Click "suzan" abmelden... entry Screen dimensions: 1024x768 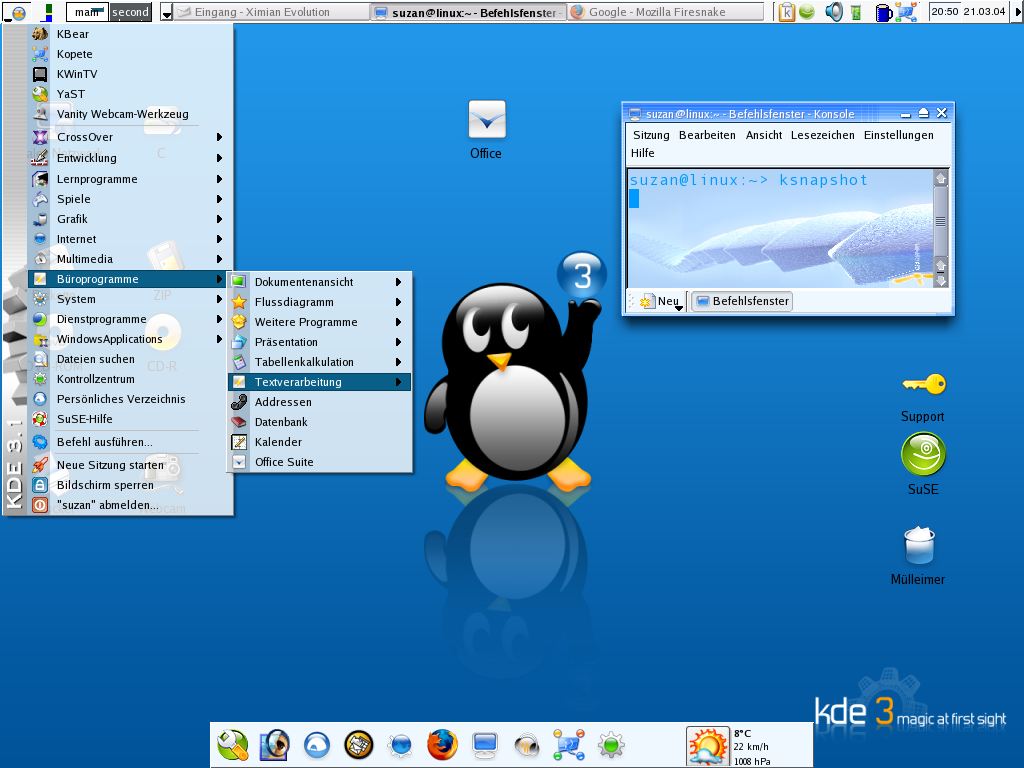(131, 505)
